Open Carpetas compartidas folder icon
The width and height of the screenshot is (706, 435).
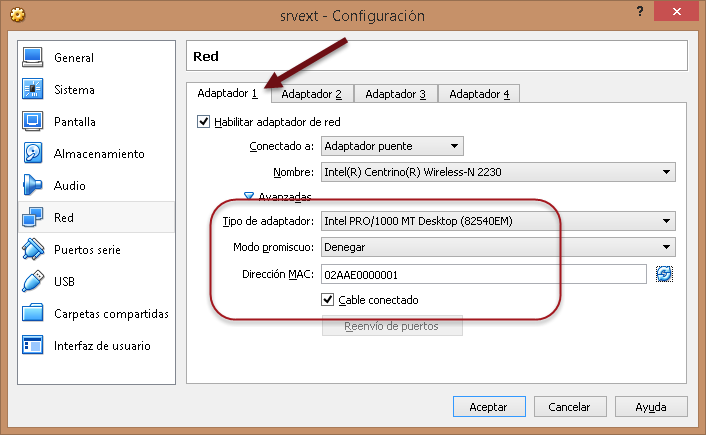tap(33, 314)
